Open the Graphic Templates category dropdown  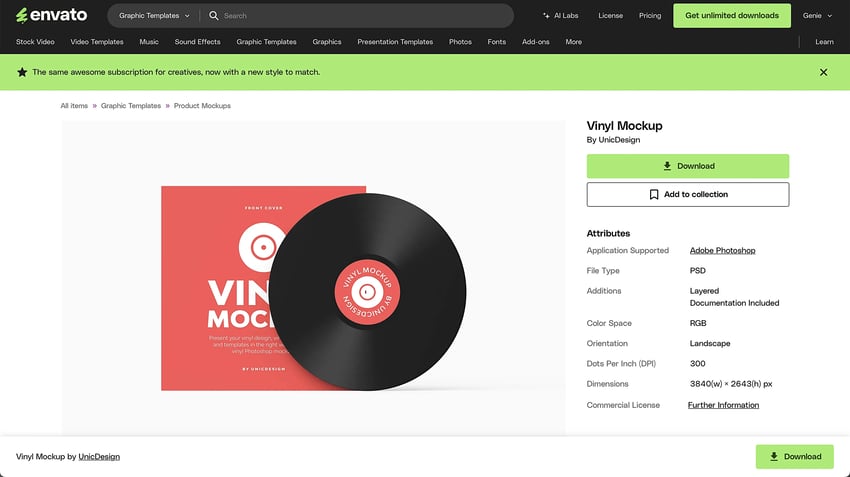154,16
